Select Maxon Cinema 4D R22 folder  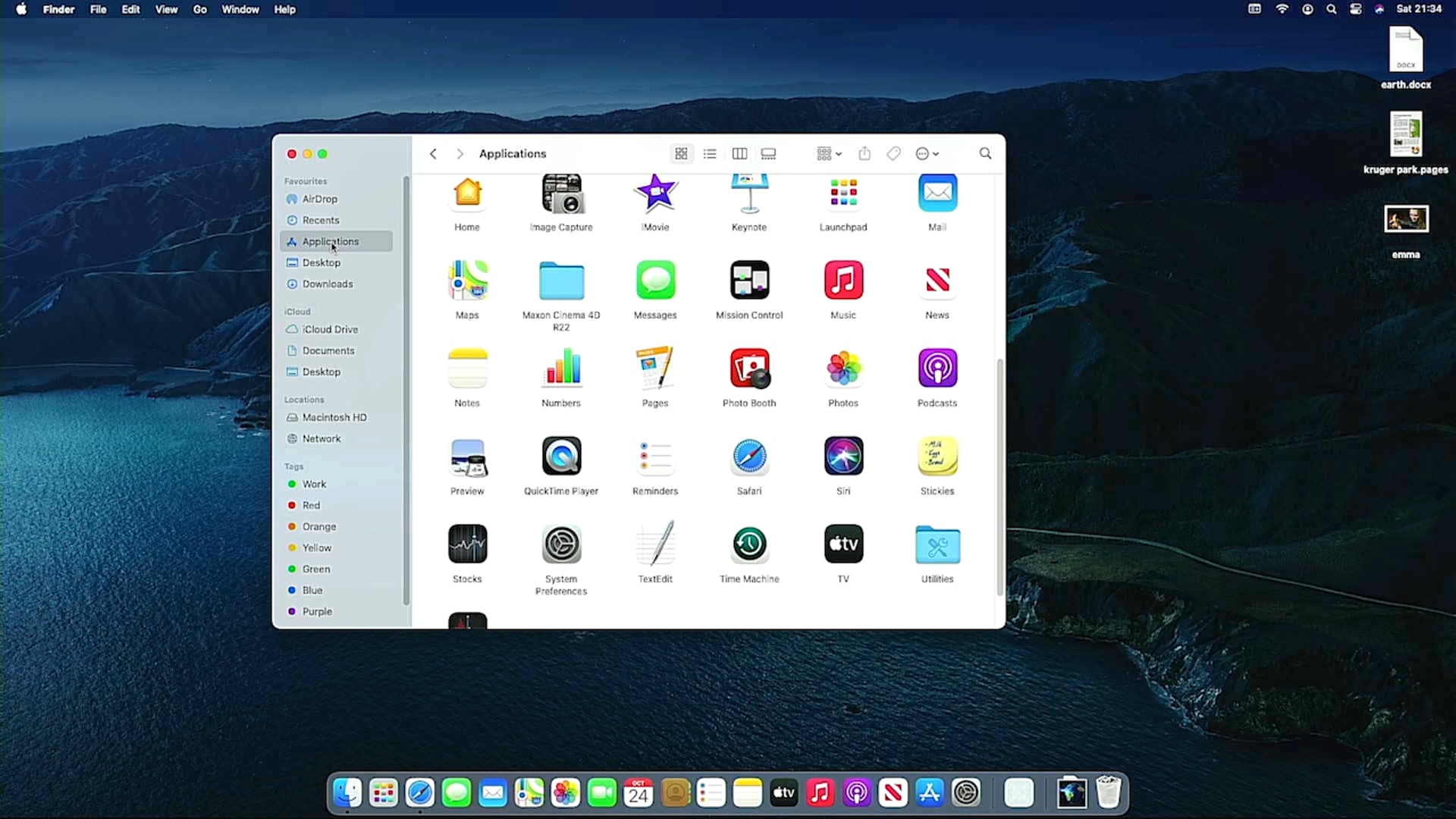pos(561,281)
